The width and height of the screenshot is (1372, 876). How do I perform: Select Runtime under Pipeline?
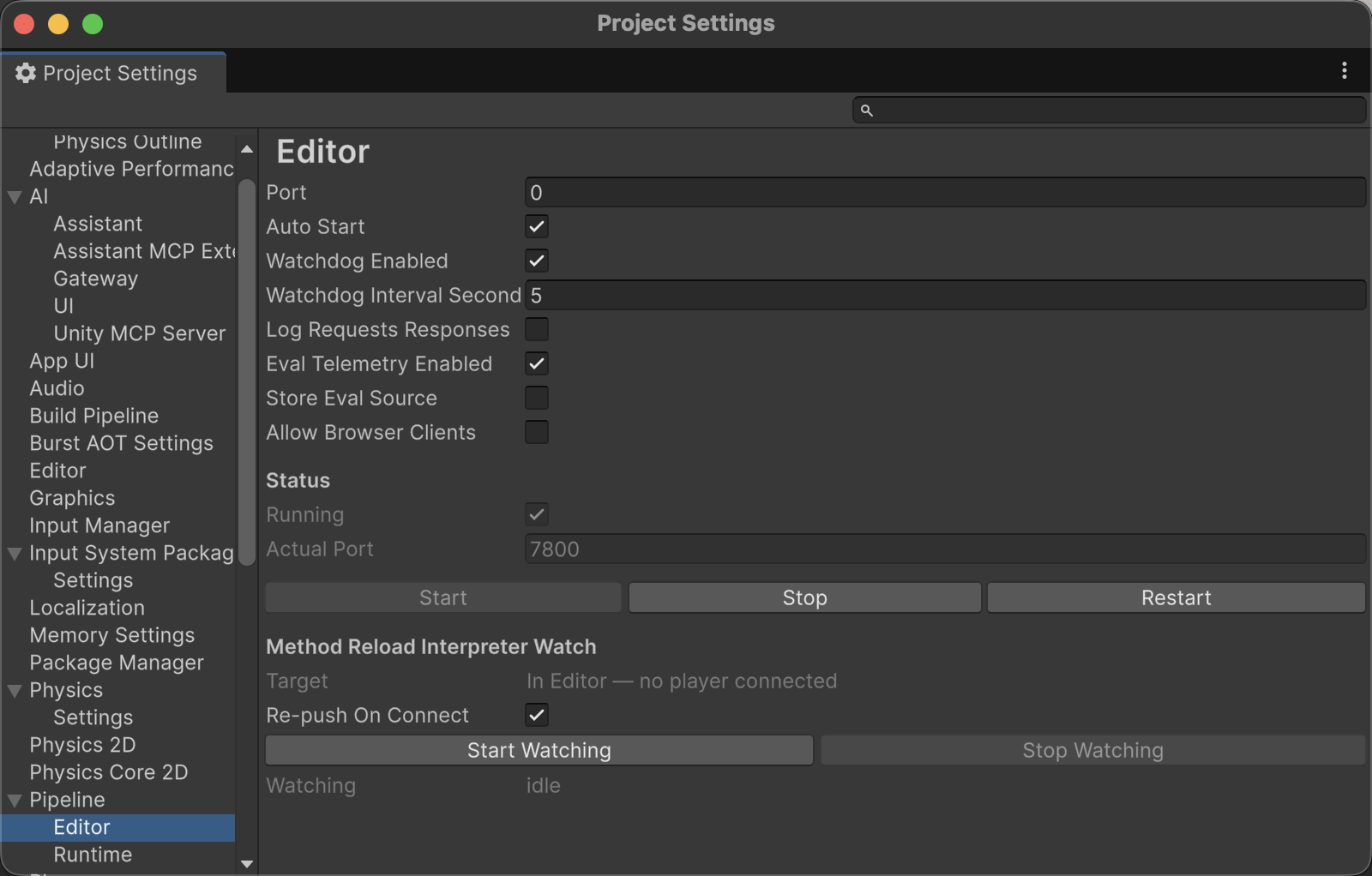(x=93, y=855)
